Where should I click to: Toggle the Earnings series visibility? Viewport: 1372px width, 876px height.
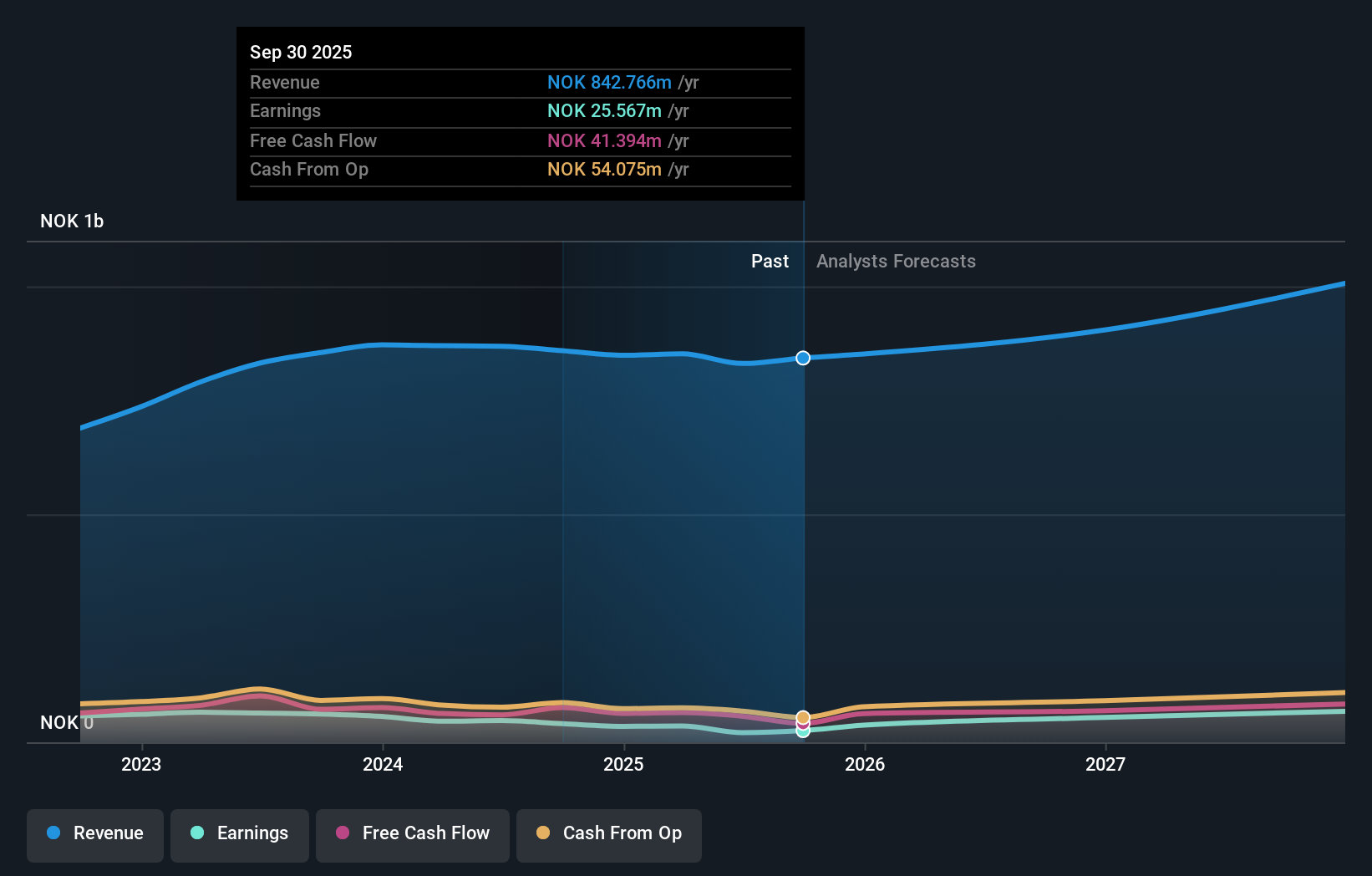pyautogui.click(x=239, y=833)
